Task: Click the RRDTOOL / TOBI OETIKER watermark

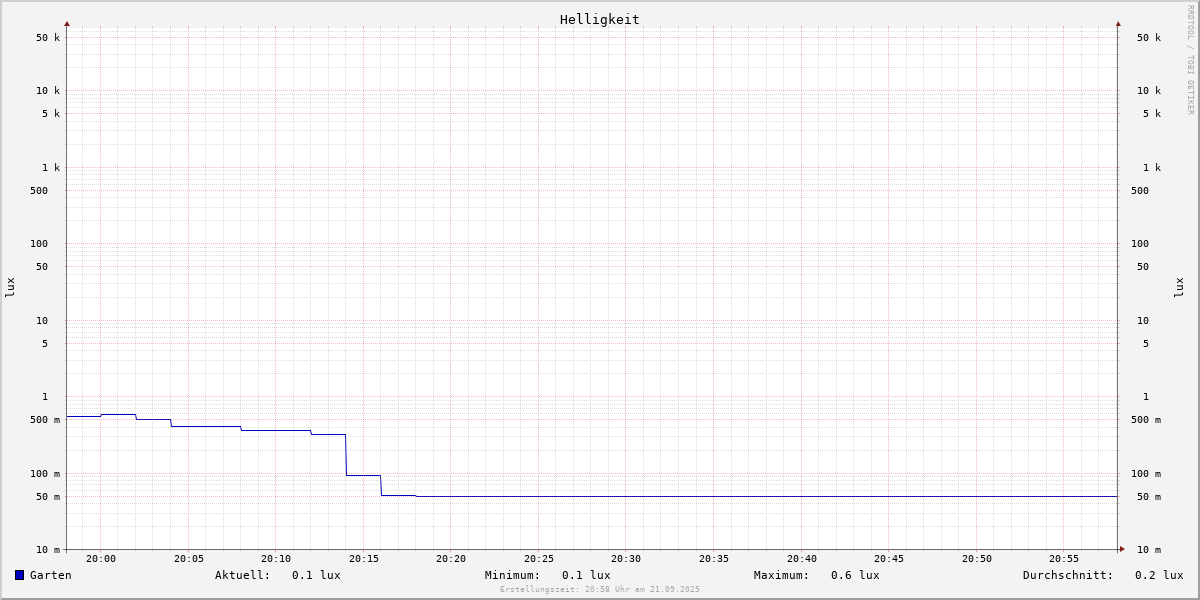Action: [x=1190, y=59]
